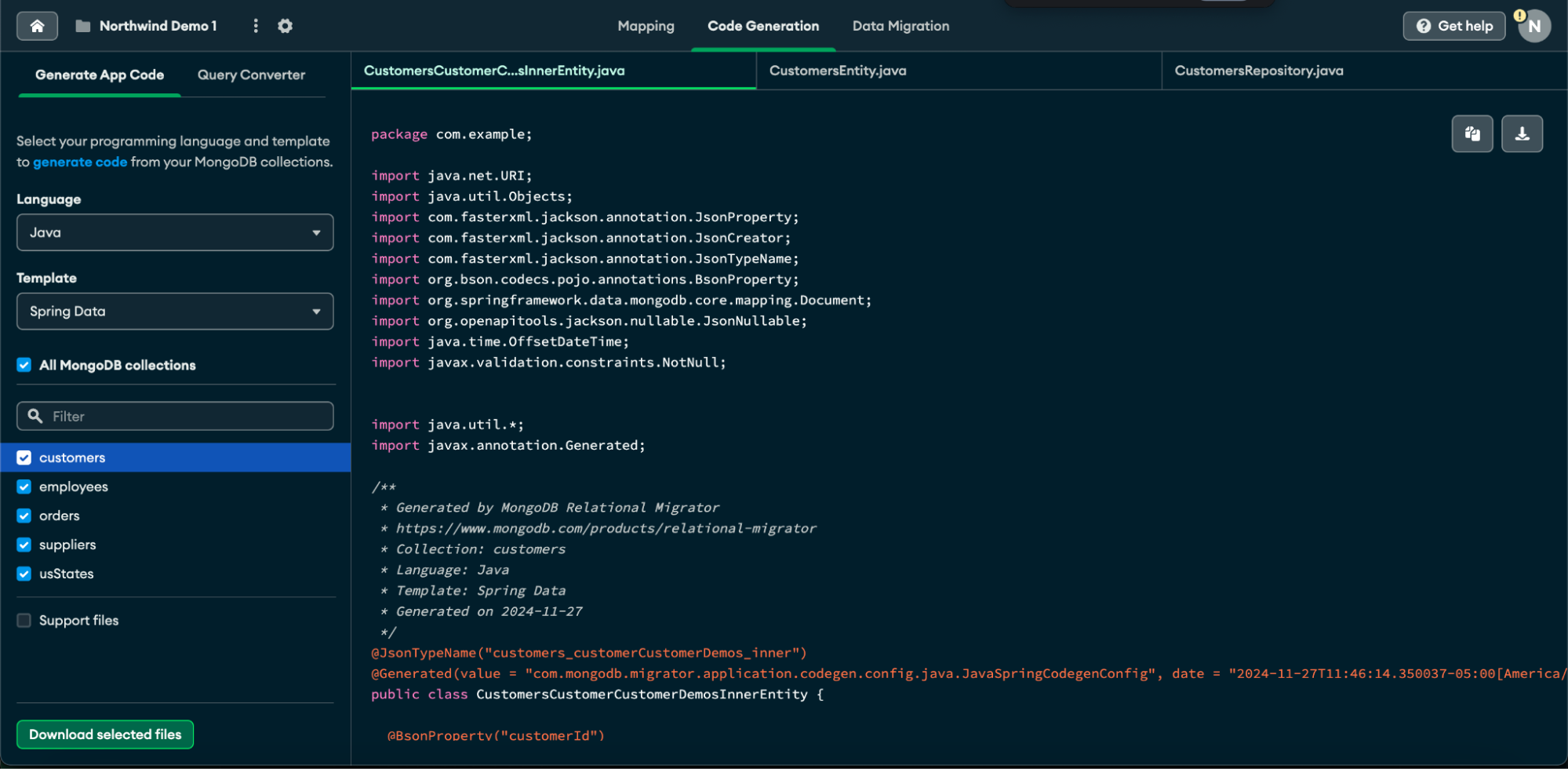
Task: Enable the Support files checkbox
Action: pos(24,620)
